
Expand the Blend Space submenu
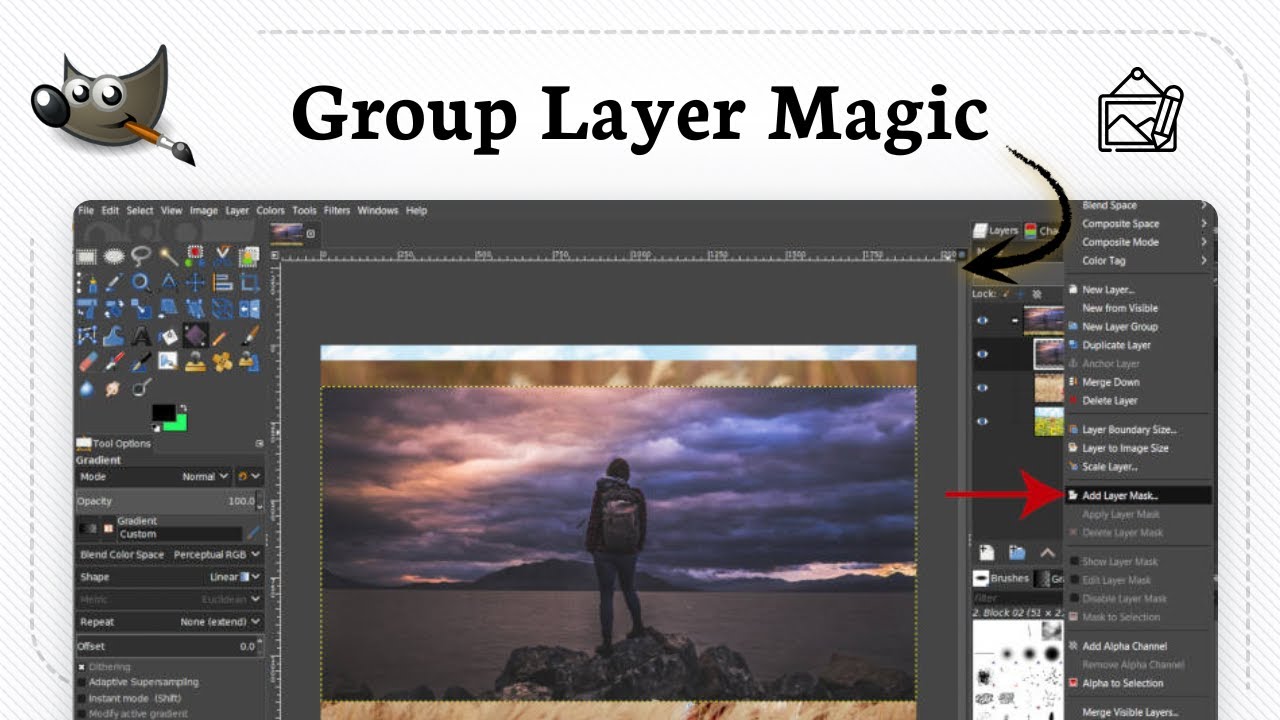(1138, 206)
